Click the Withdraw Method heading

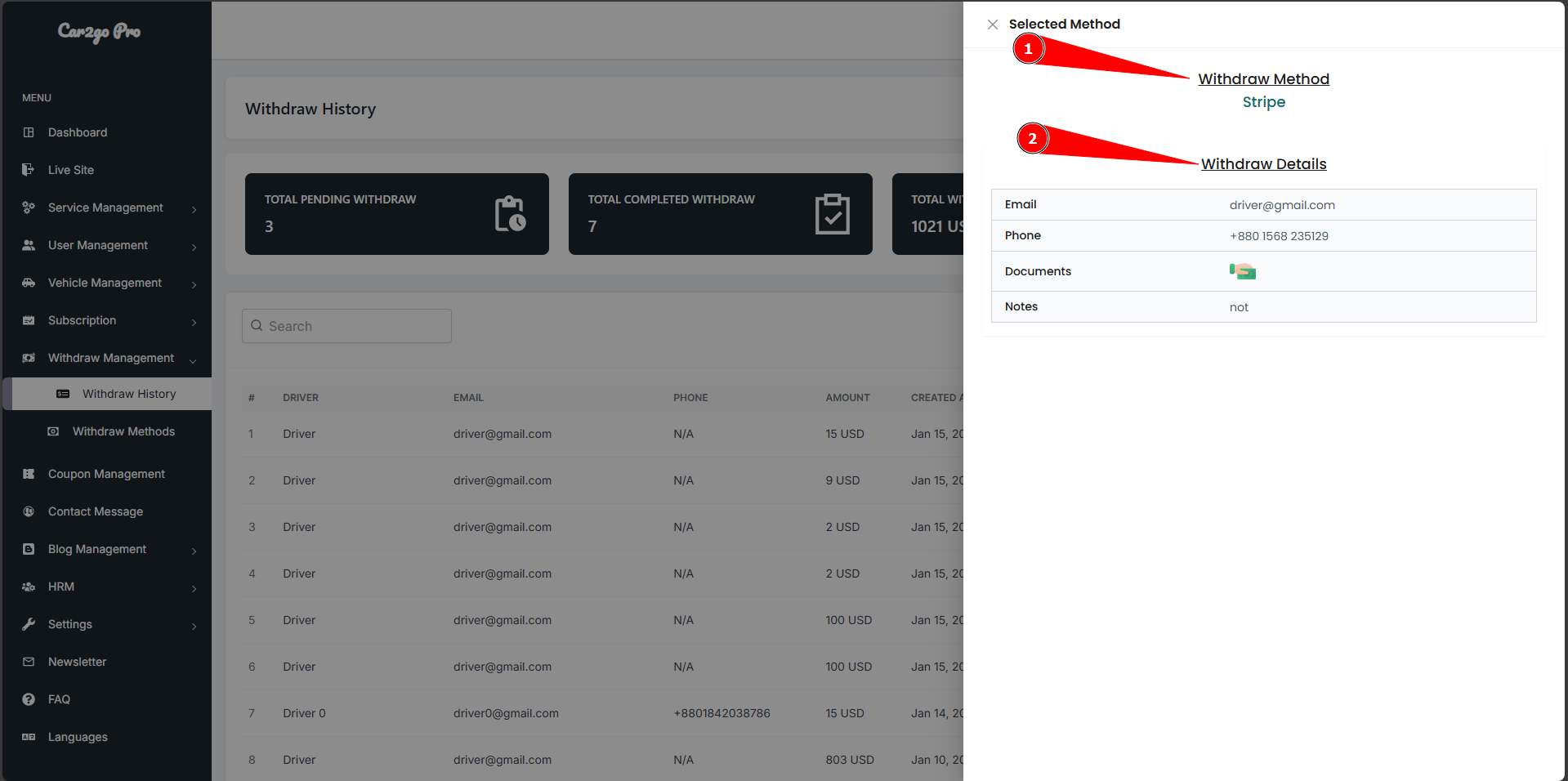(x=1263, y=79)
